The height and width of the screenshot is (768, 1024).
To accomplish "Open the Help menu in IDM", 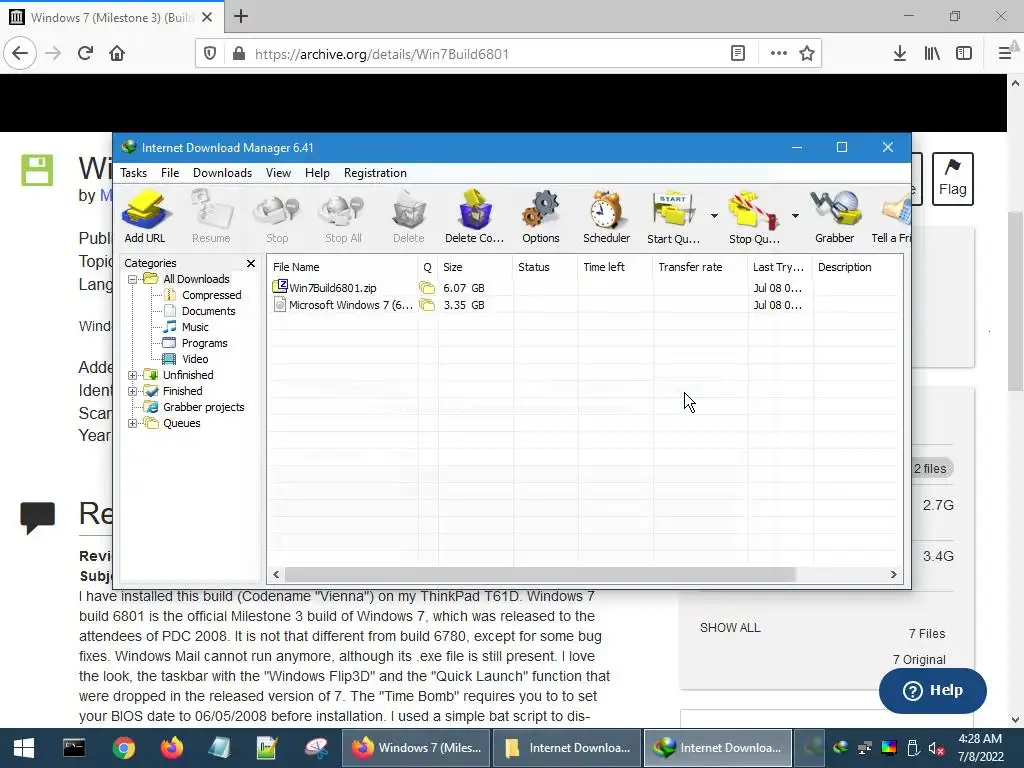I will (x=317, y=173).
